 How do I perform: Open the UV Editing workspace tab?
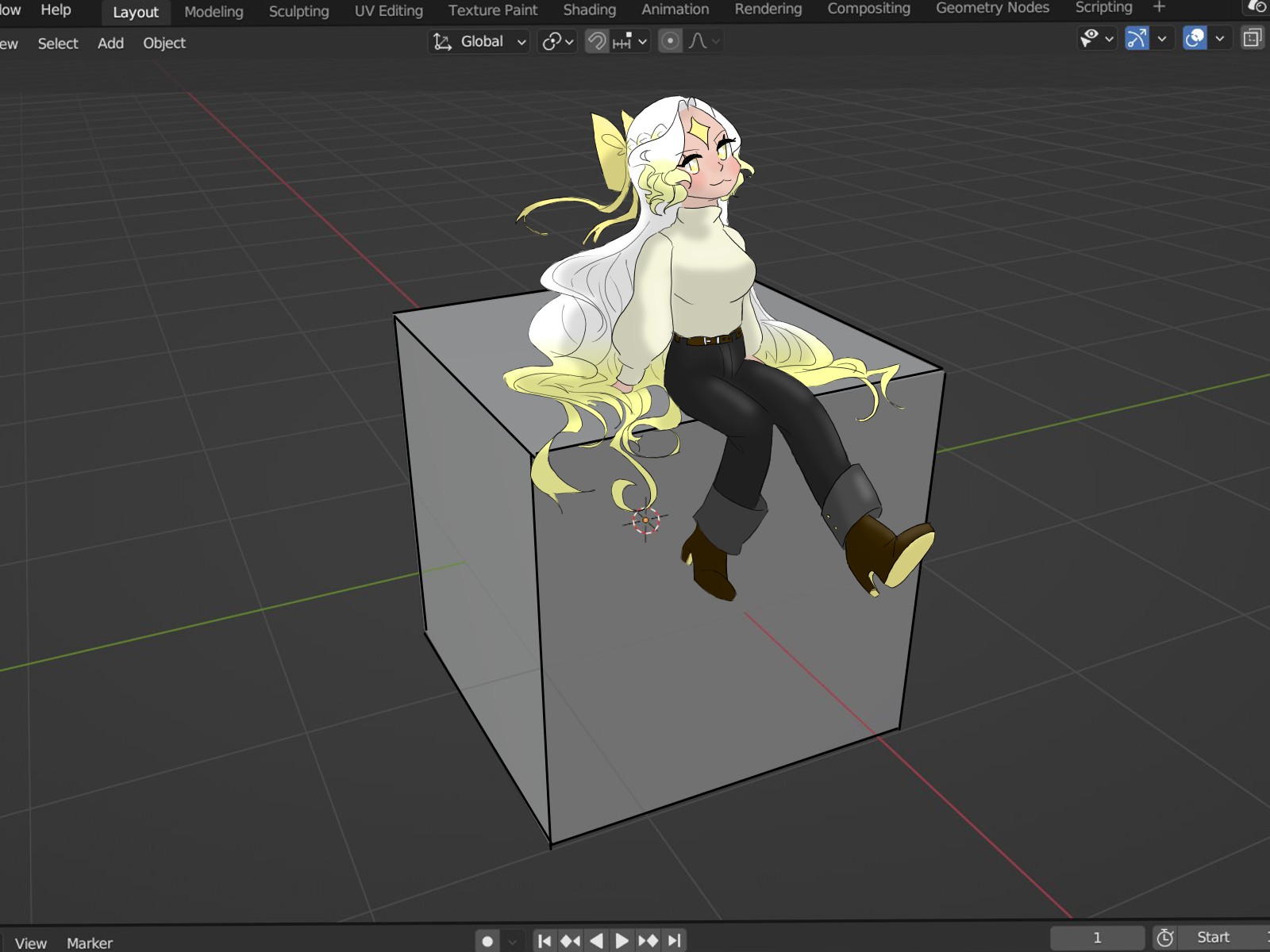point(388,11)
